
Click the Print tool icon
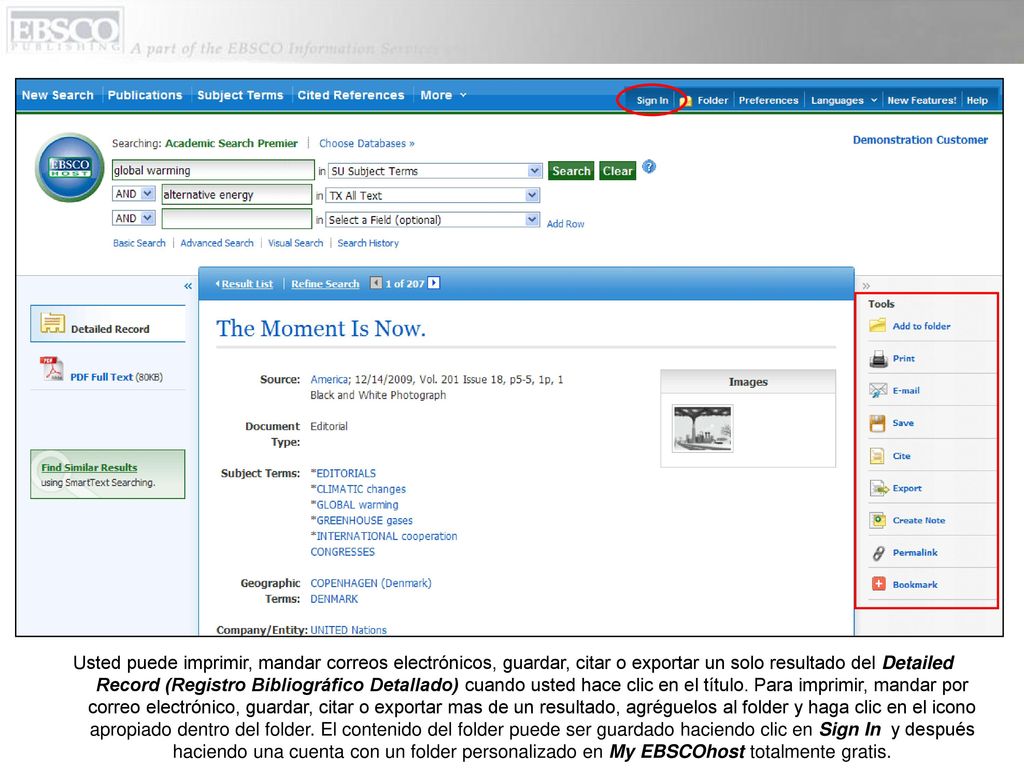point(878,359)
